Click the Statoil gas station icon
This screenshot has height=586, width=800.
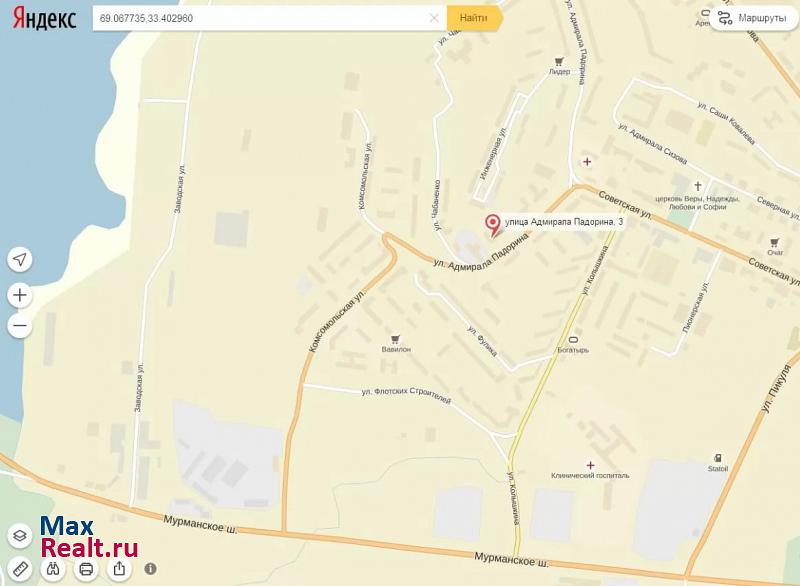[718, 458]
